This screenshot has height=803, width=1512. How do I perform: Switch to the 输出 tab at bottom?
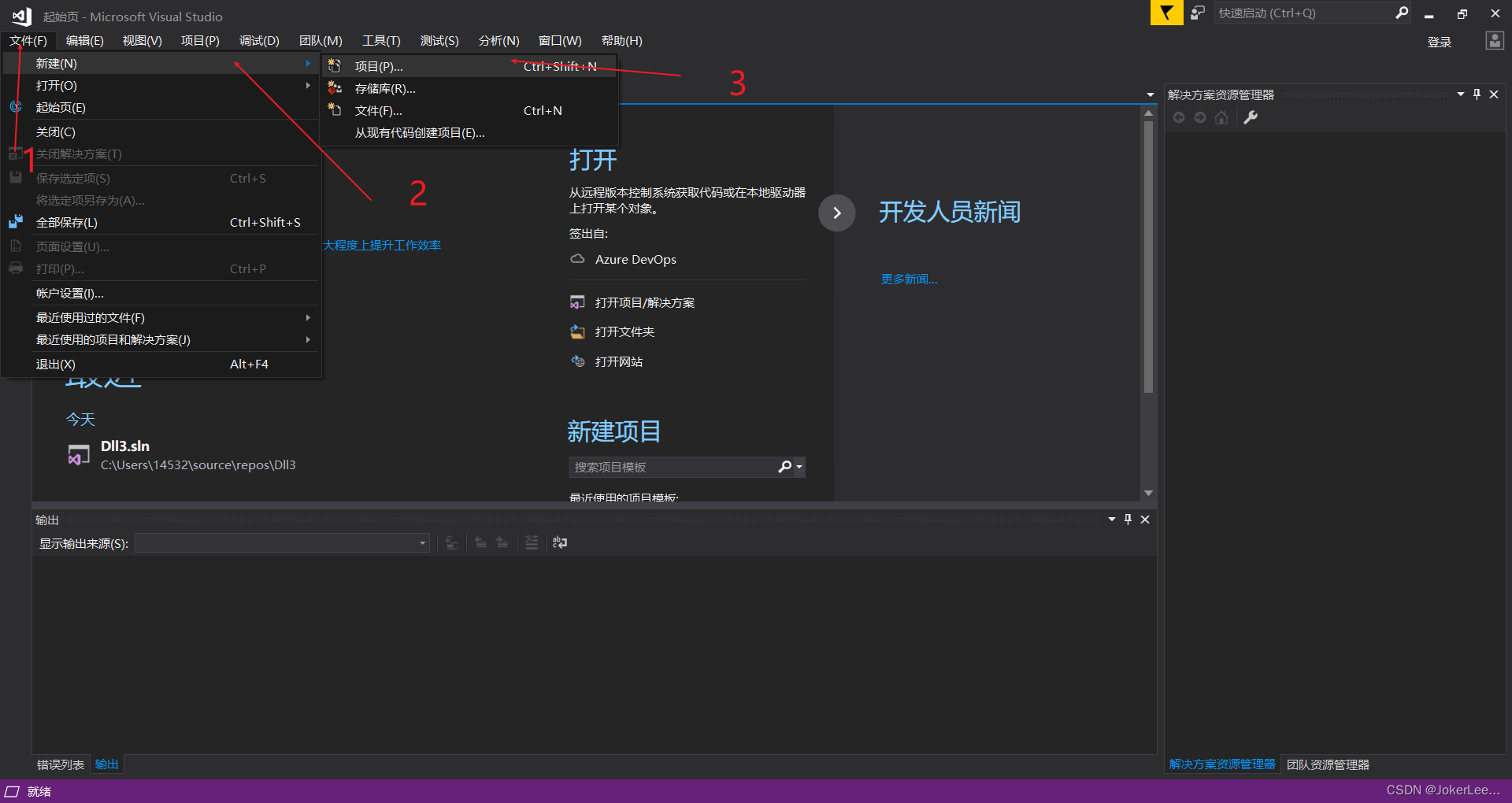(x=106, y=764)
